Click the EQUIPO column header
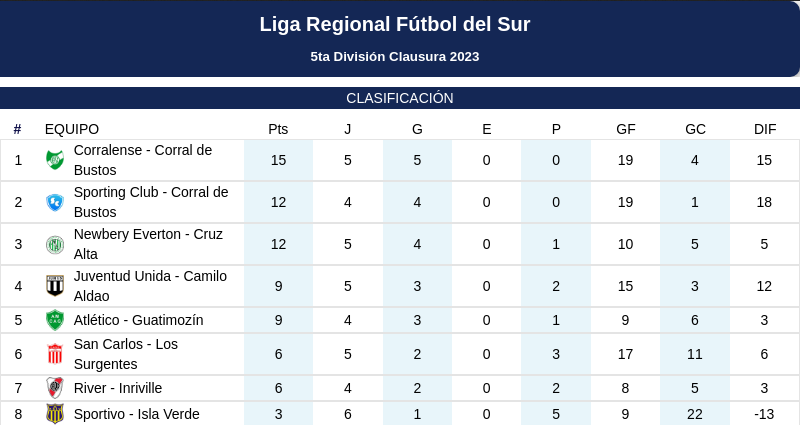 click(x=72, y=129)
